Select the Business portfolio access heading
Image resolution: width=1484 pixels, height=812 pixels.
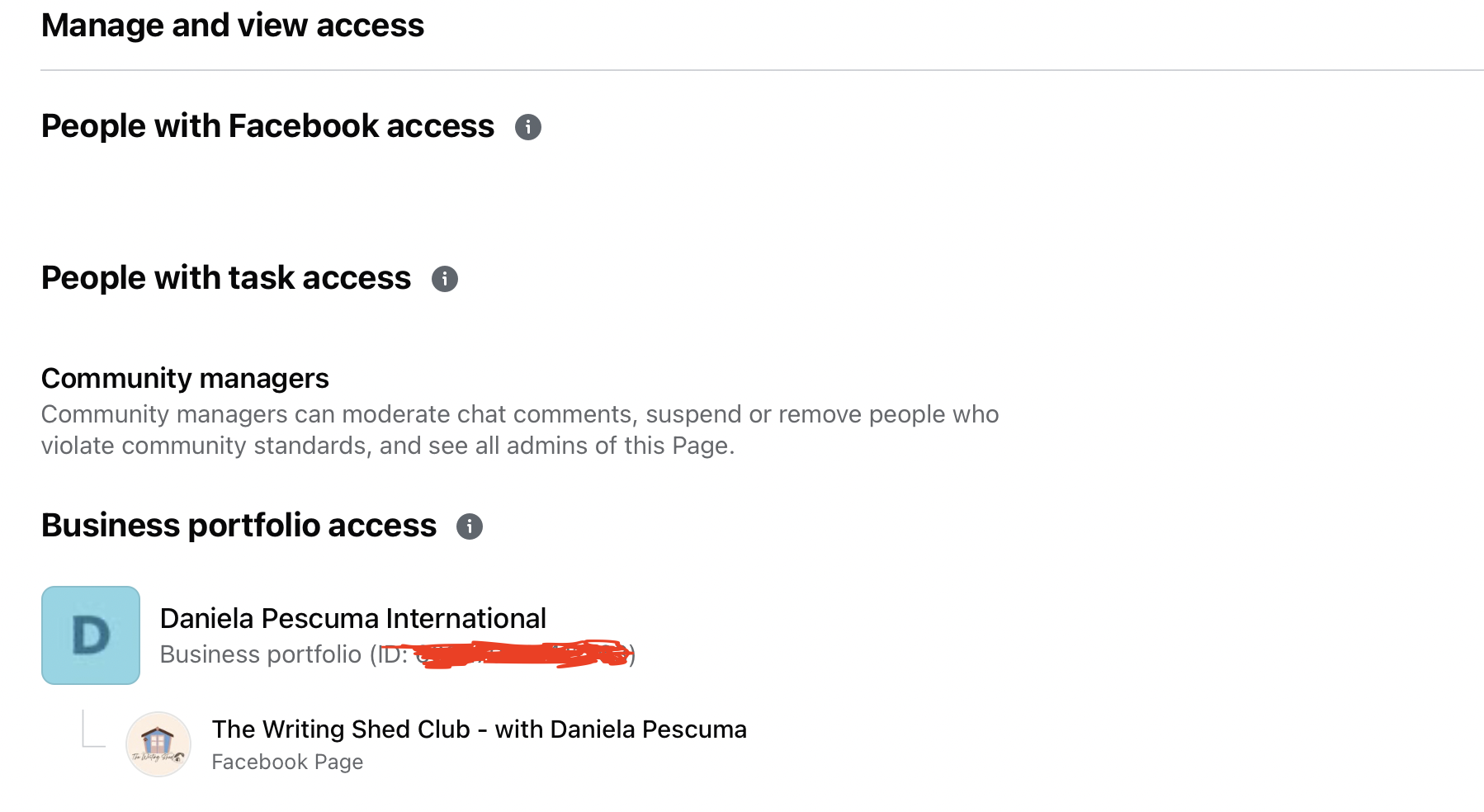[x=239, y=526]
